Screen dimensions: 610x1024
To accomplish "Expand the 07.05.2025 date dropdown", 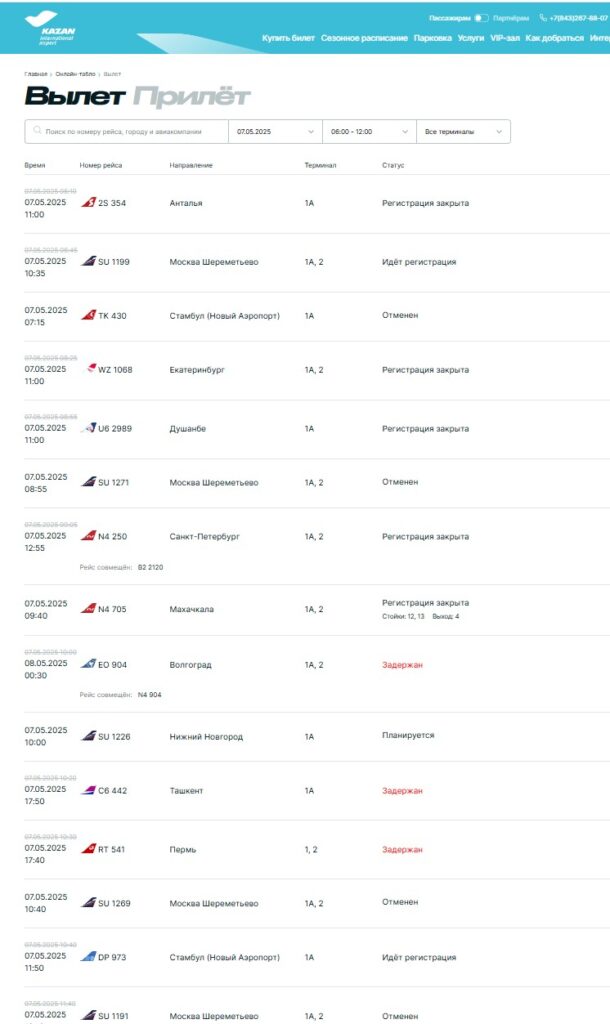I will tap(275, 131).
